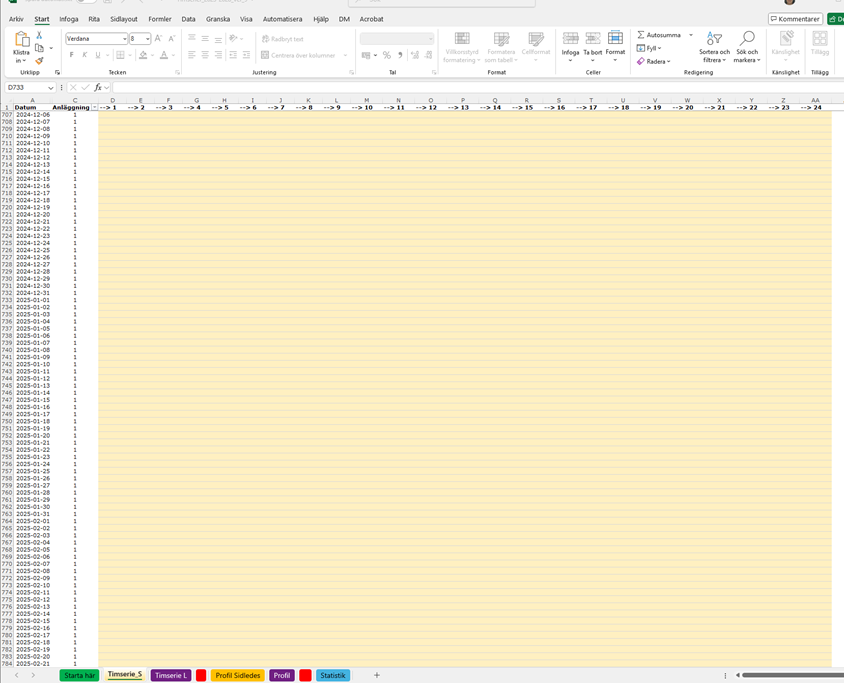Select the Format Painter brush icon
844x683 pixels.
tap(39, 61)
